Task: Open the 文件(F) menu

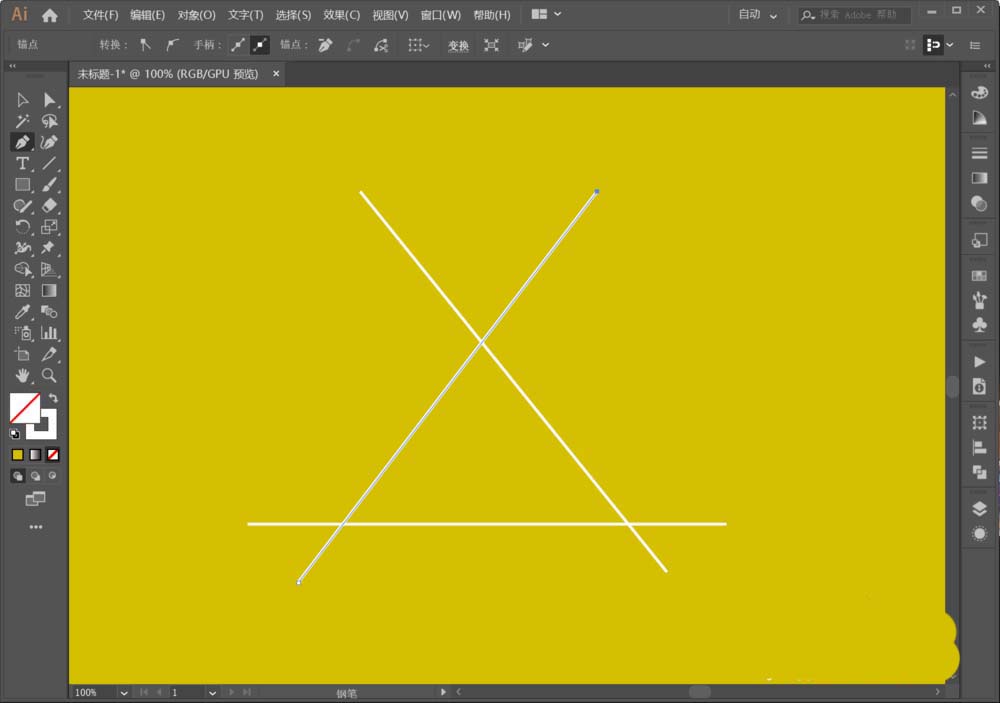Action: pos(100,15)
